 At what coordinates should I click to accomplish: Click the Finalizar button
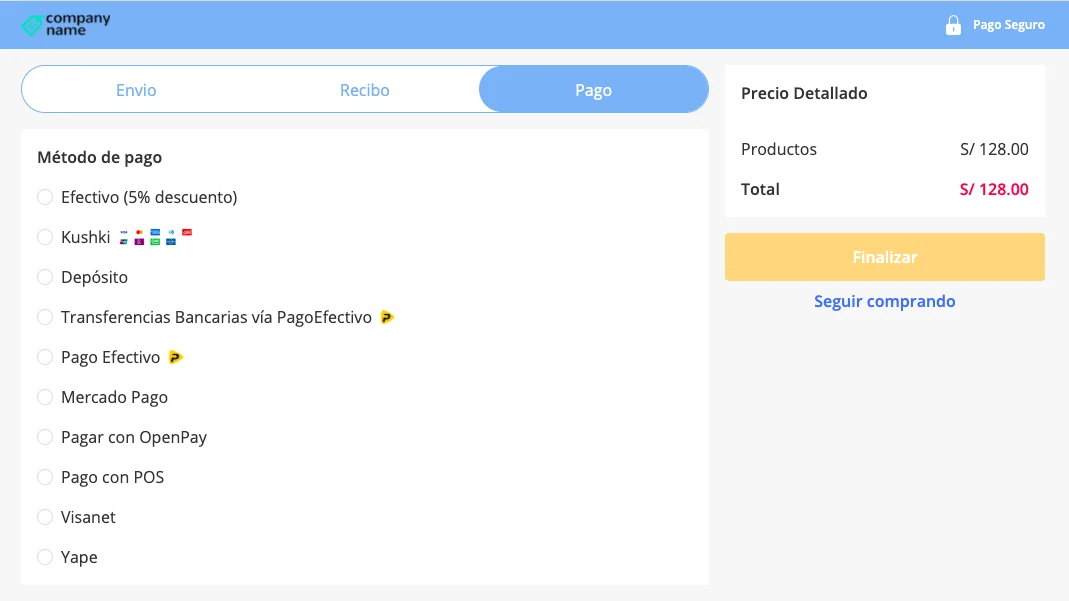click(x=884, y=257)
